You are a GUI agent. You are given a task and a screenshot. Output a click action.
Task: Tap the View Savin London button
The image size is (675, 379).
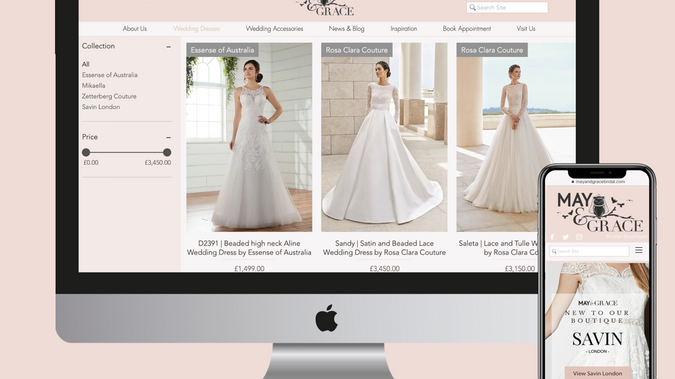pyautogui.click(x=598, y=373)
